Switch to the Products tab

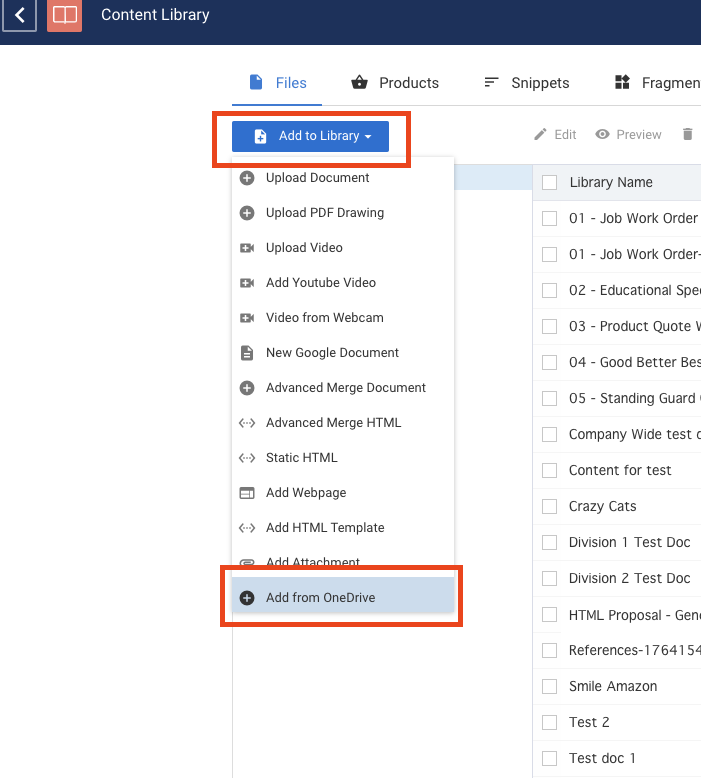[x=395, y=83]
